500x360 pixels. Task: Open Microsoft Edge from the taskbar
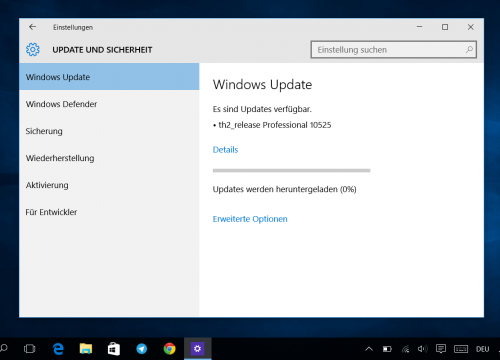pos(58,349)
